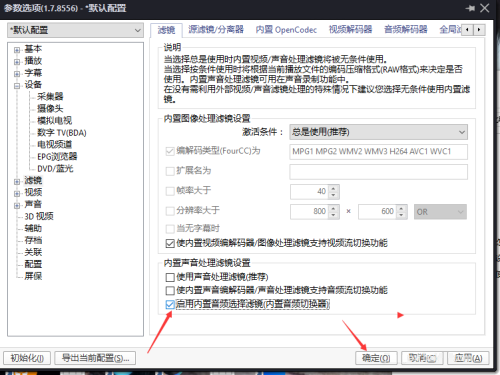Select 存档 in the settings tree
Image resolution: width=500 pixels, height=375 pixels.
click(33, 240)
